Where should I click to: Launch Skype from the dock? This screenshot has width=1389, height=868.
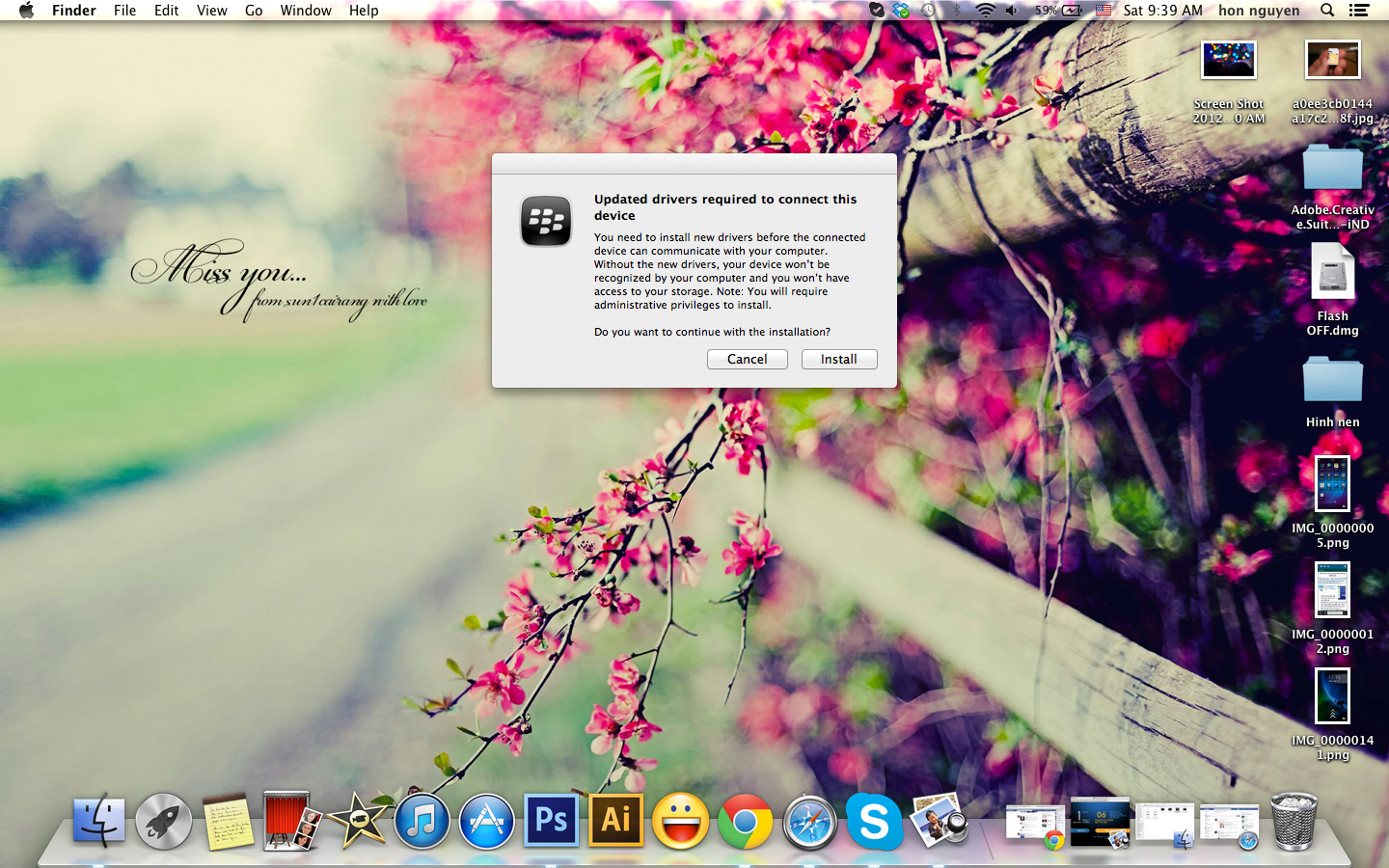[x=874, y=821]
